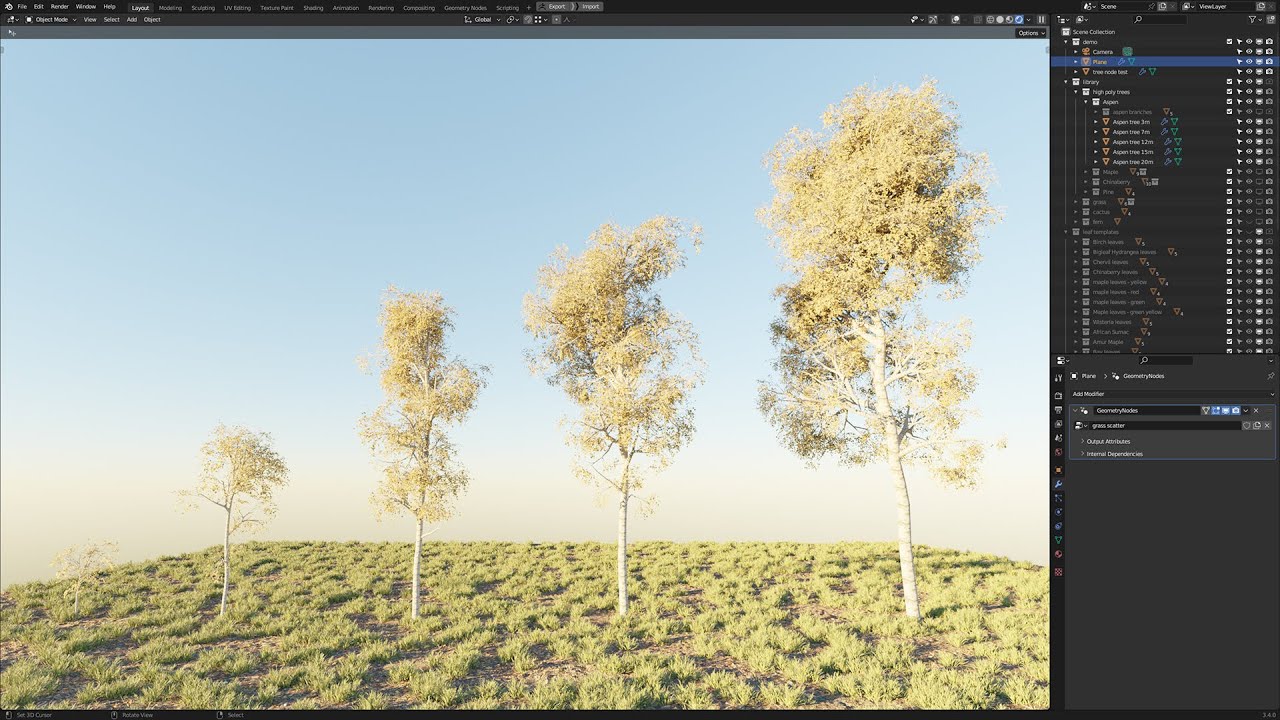This screenshot has height=720, width=1280.
Task: Open the outliner filter dropdown
Action: pyautogui.click(x=1256, y=19)
